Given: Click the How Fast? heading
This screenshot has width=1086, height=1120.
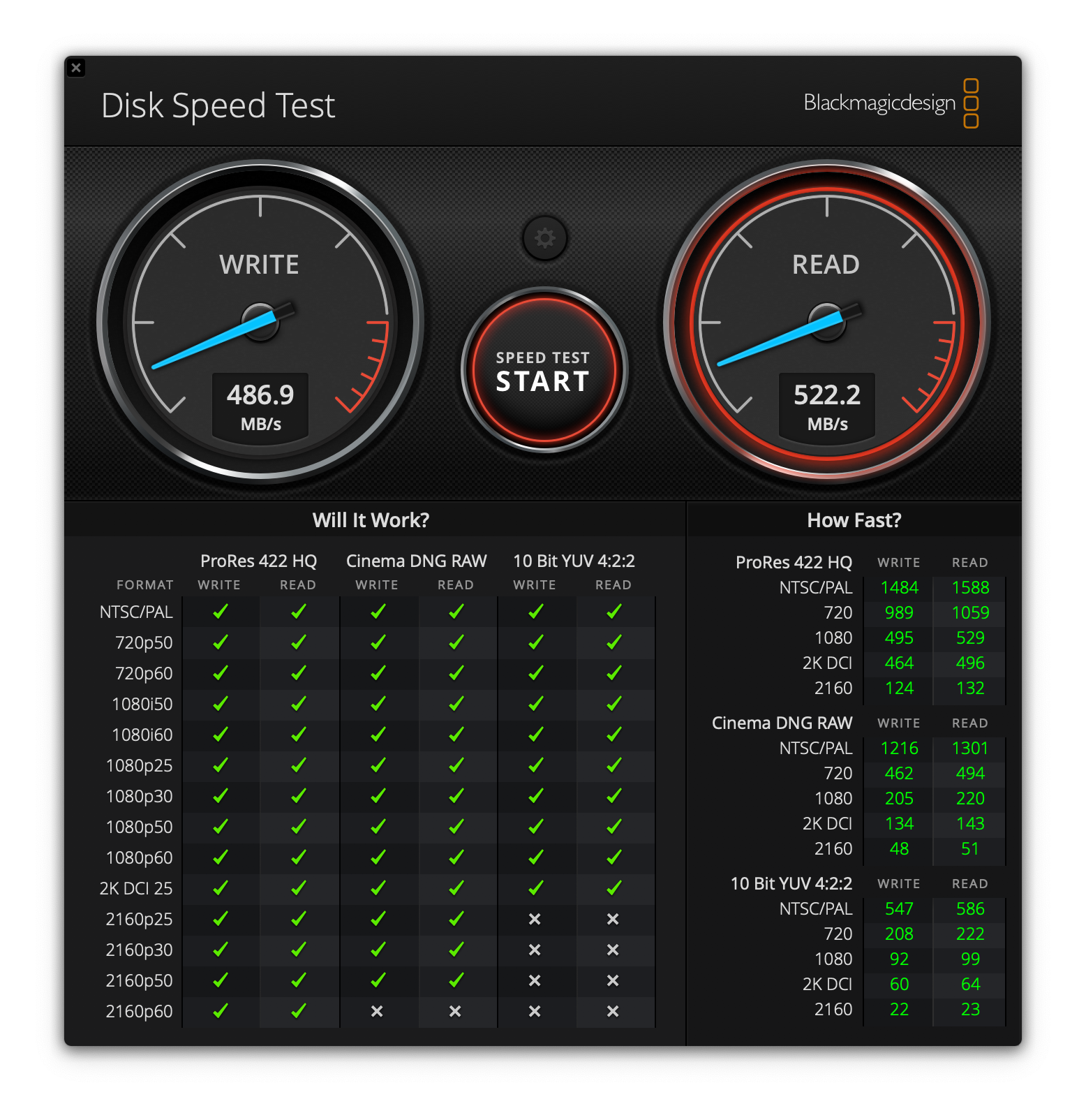Looking at the screenshot, I should (854, 520).
